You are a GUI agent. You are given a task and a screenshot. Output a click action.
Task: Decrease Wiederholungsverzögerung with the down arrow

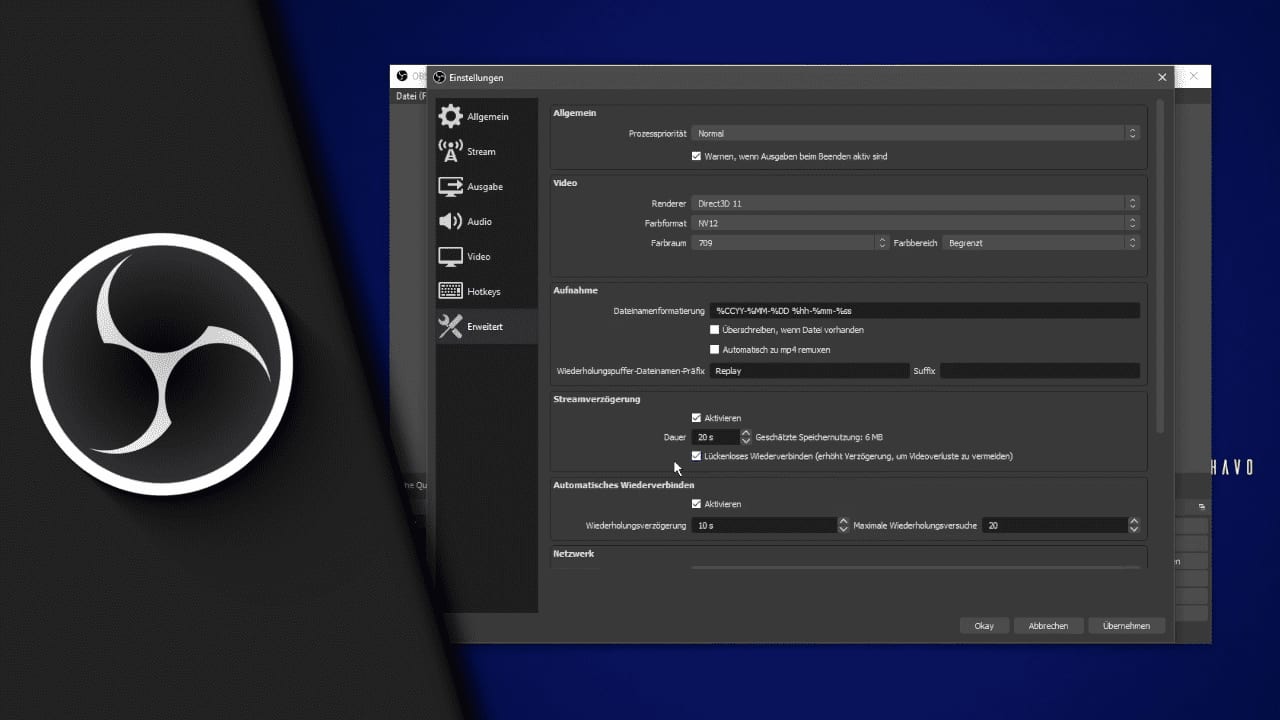[x=843, y=529]
